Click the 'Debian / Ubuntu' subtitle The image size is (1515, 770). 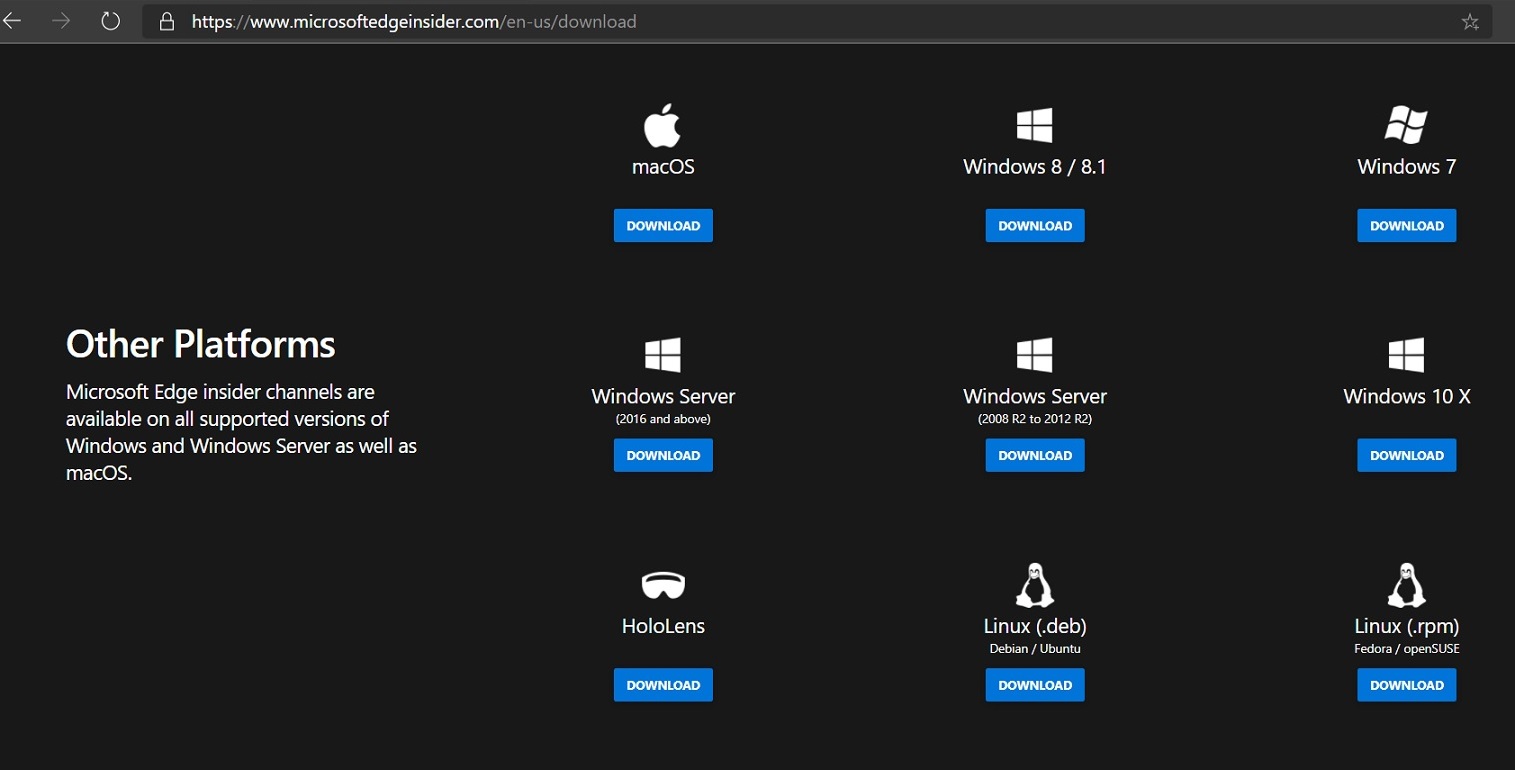pyautogui.click(x=1035, y=648)
